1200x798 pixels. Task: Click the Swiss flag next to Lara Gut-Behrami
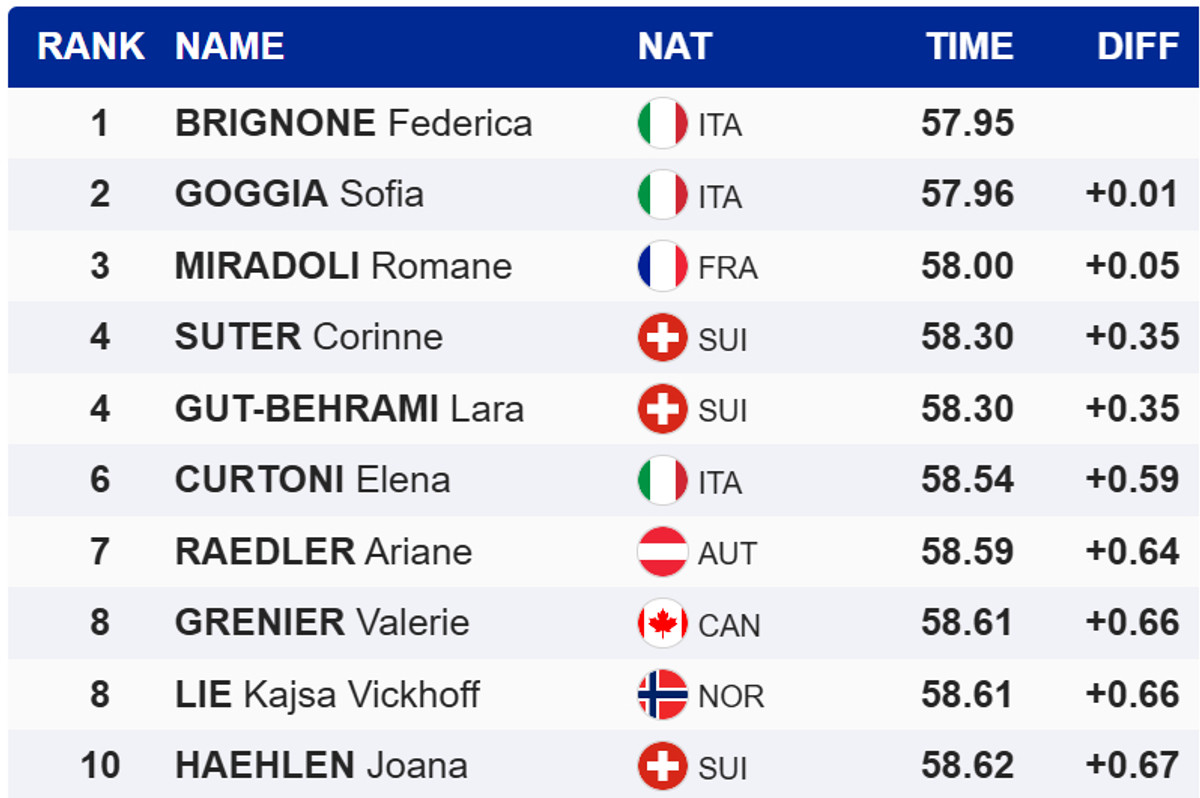point(662,409)
